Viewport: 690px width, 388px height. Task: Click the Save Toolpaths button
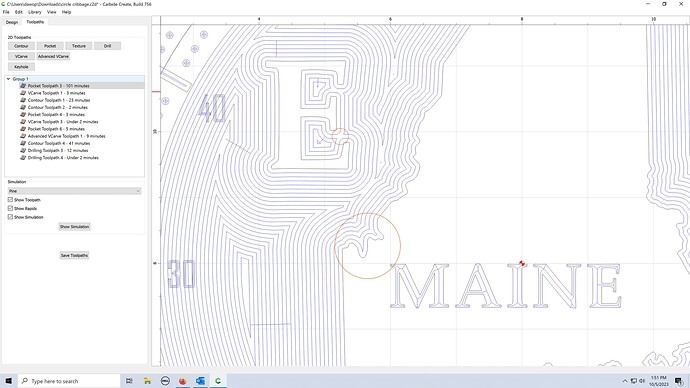tap(74, 255)
